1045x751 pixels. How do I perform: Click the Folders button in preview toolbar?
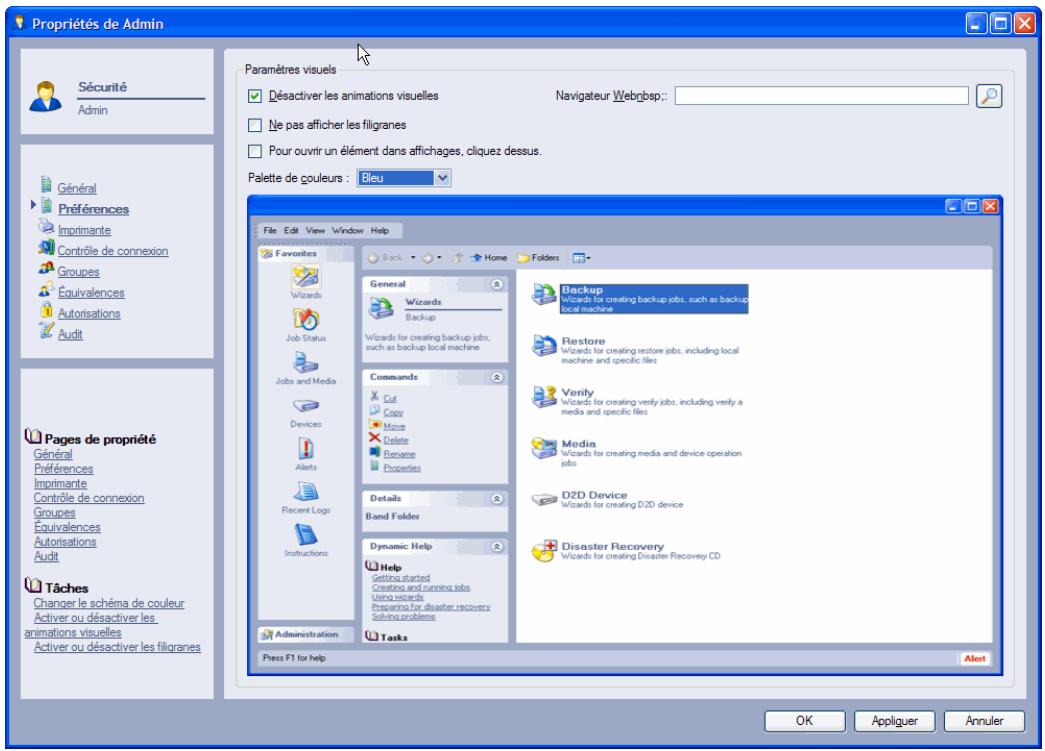coord(538,257)
